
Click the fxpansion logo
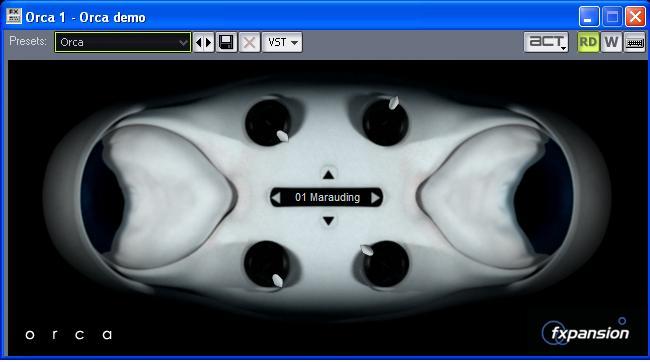pos(585,332)
